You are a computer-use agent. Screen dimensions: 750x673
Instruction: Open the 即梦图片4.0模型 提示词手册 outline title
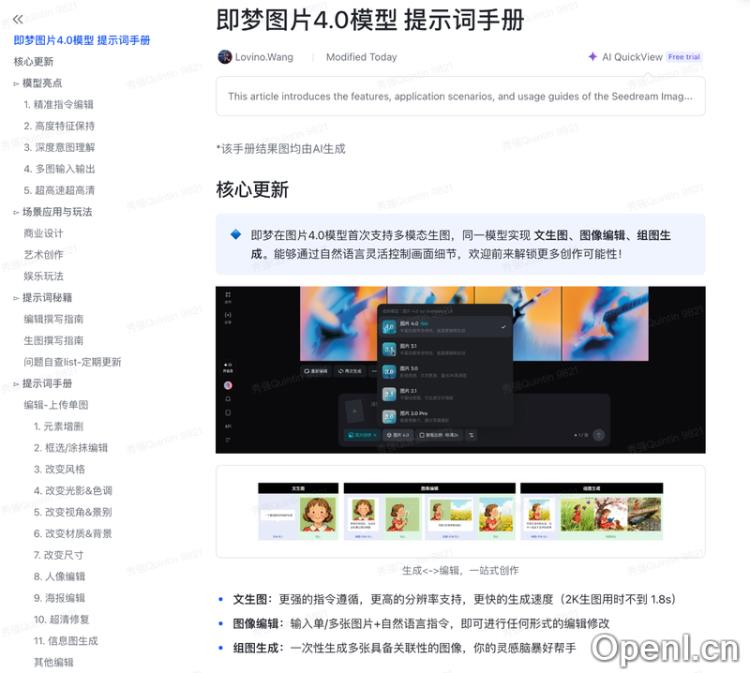click(x=82, y=40)
